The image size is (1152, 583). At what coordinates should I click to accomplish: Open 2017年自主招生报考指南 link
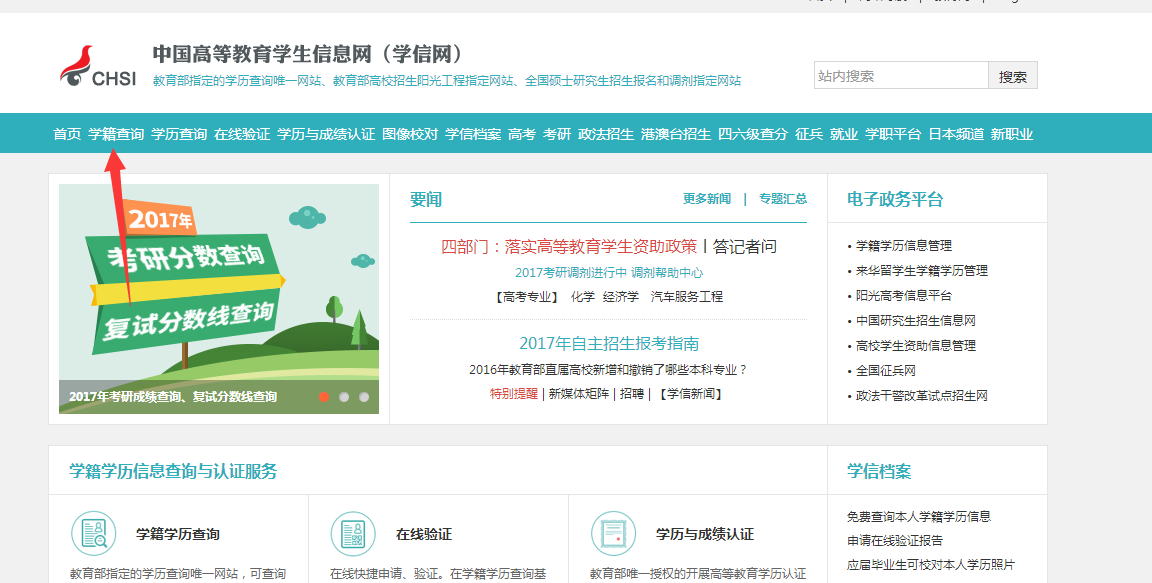point(609,344)
